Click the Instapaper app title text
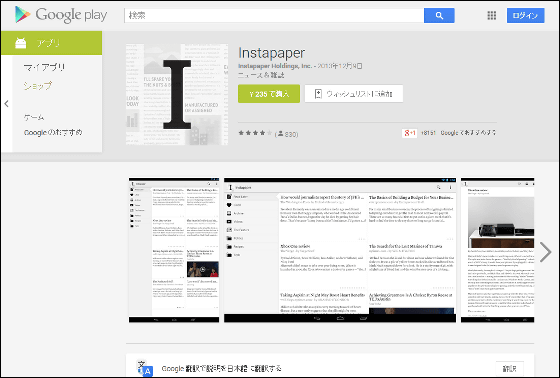Screen dimensions: 560x378 pos(271,53)
